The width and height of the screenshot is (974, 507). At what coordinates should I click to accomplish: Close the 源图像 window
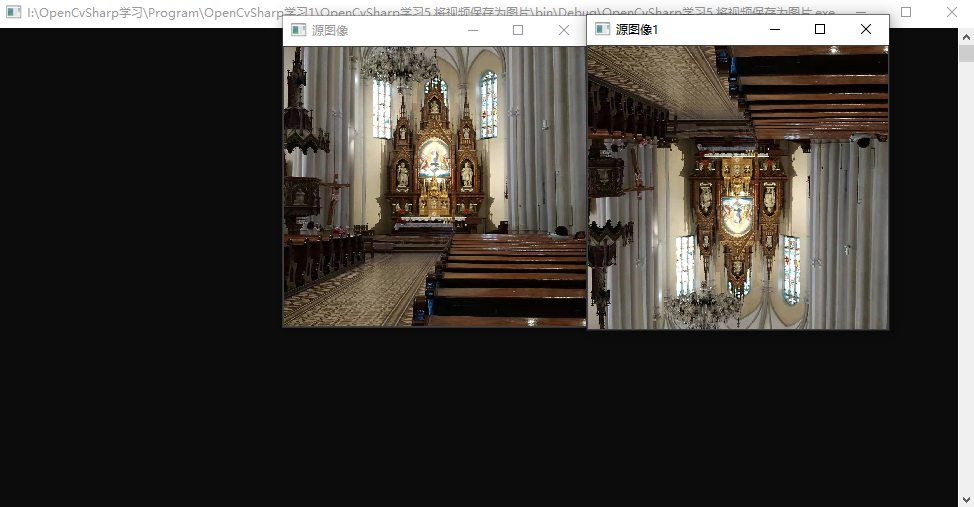click(563, 30)
